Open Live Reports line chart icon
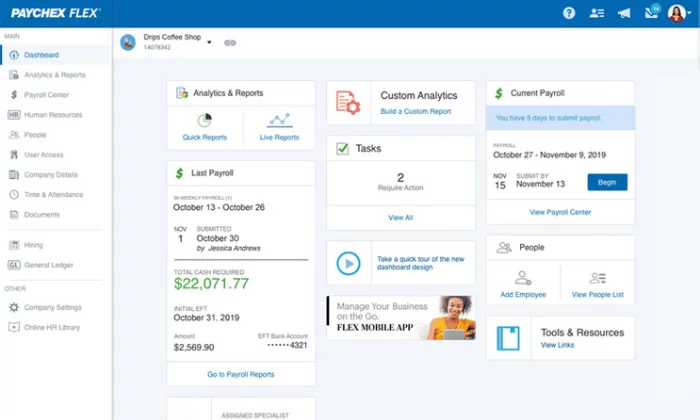 pyautogui.click(x=279, y=120)
